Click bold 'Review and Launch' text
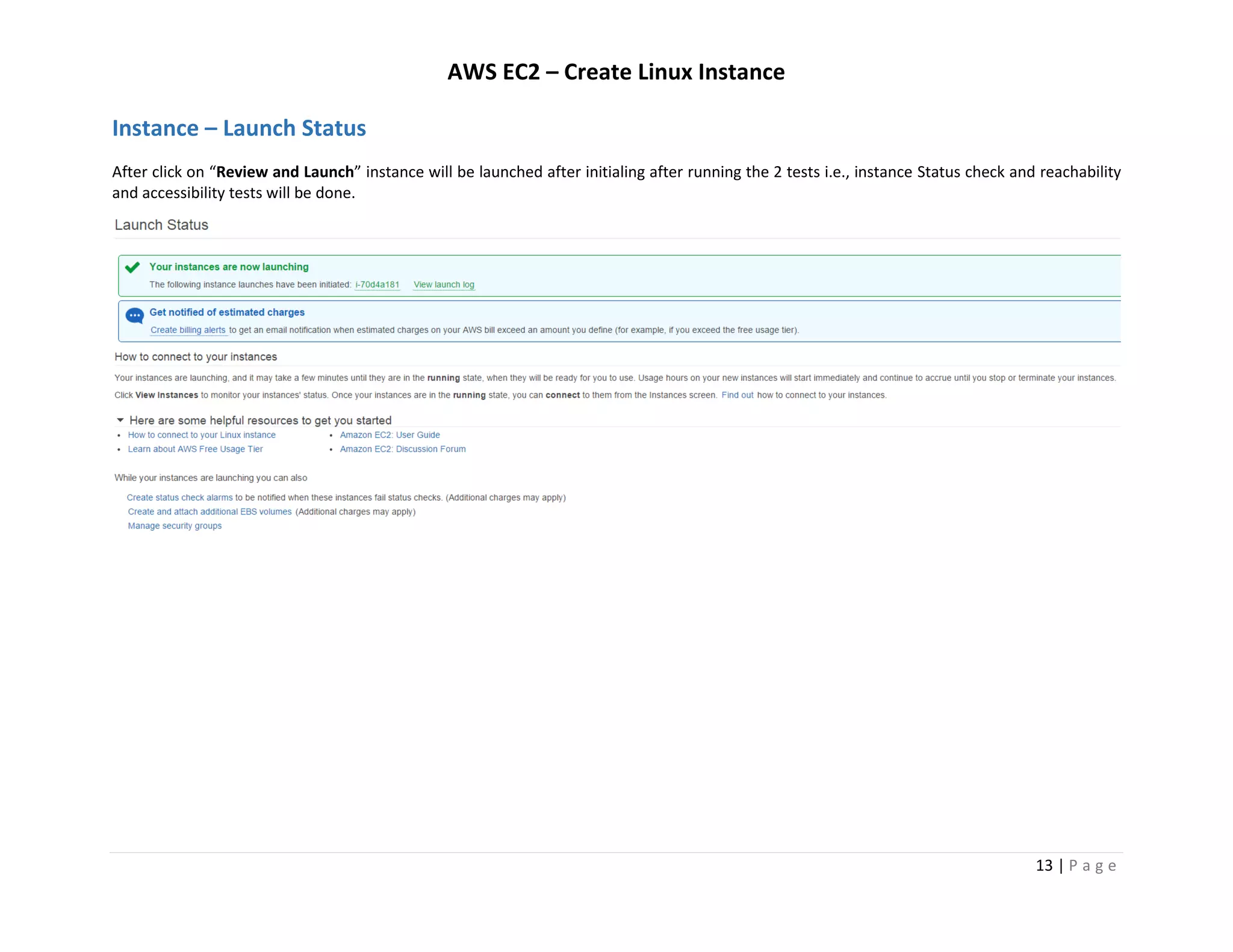The width and height of the screenshot is (1233, 952). pyautogui.click(x=285, y=172)
